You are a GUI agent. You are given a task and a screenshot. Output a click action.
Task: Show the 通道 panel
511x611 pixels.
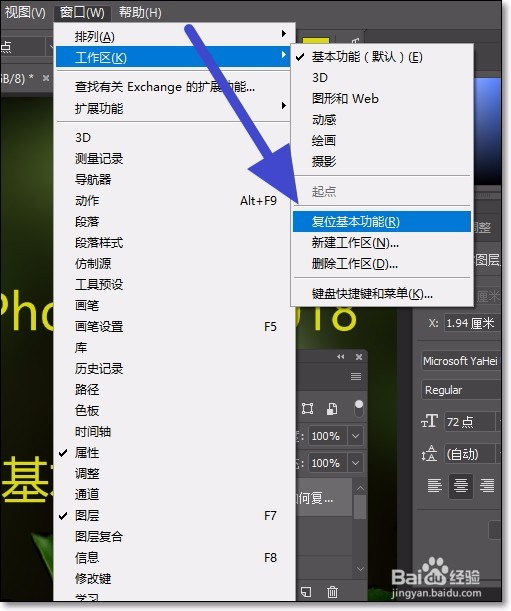(x=174, y=494)
